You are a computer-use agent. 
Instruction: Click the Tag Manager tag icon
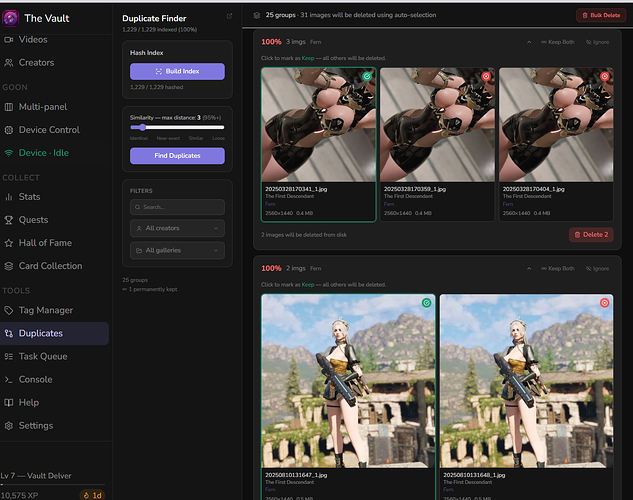click(x=8, y=310)
